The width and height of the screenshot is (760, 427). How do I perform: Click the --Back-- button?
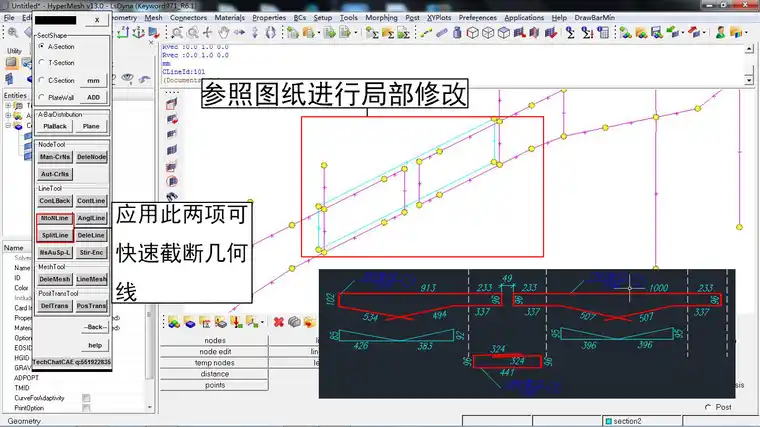pyautogui.click(x=95, y=327)
